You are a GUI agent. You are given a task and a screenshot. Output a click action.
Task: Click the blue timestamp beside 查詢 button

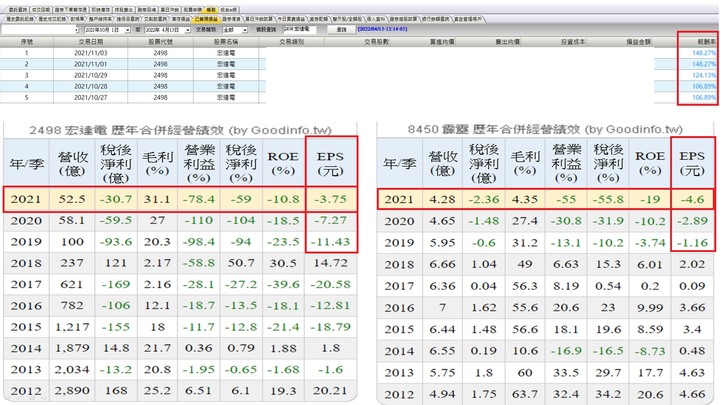[x=382, y=29]
